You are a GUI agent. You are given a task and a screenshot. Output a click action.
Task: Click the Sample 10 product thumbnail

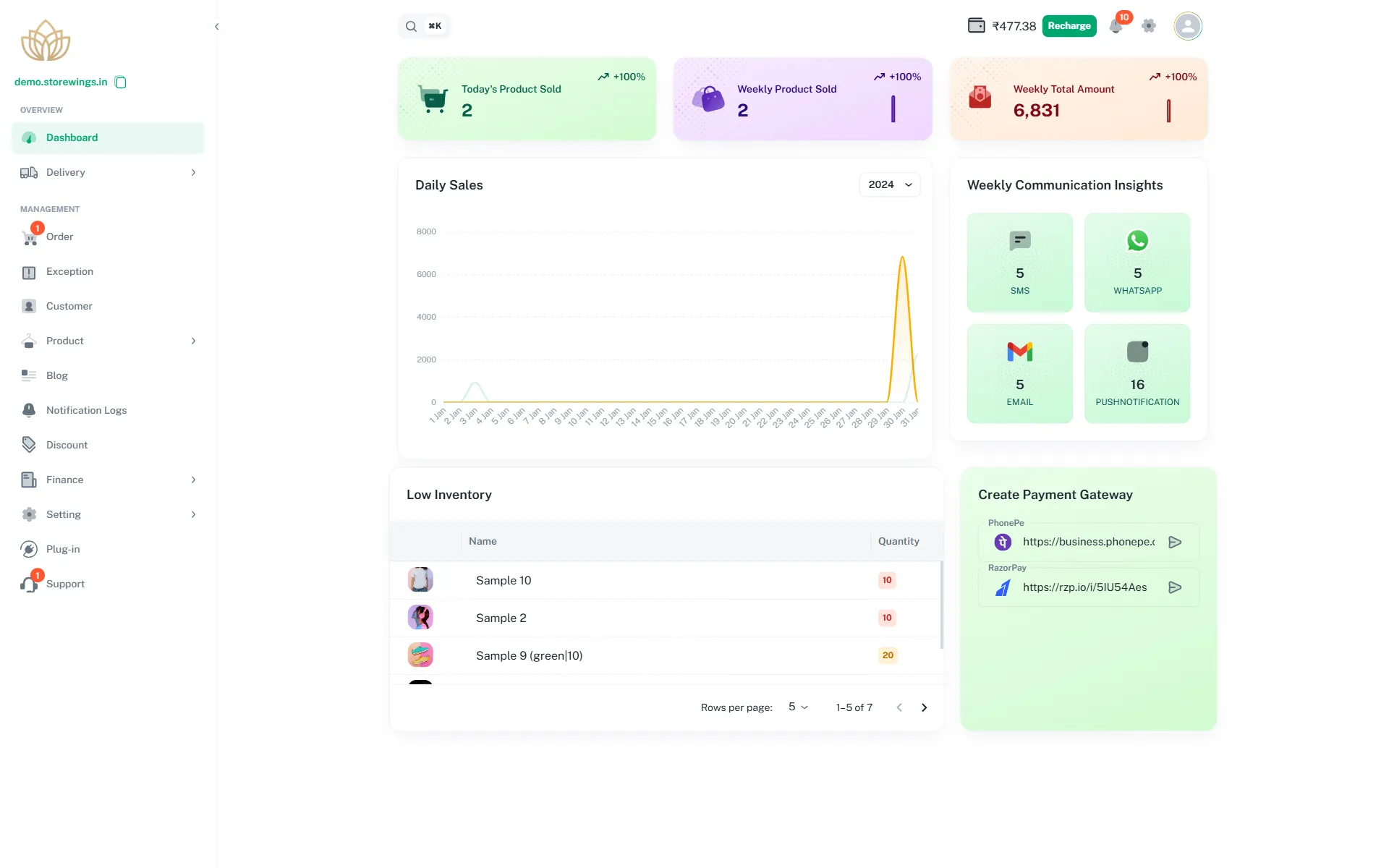click(x=420, y=580)
